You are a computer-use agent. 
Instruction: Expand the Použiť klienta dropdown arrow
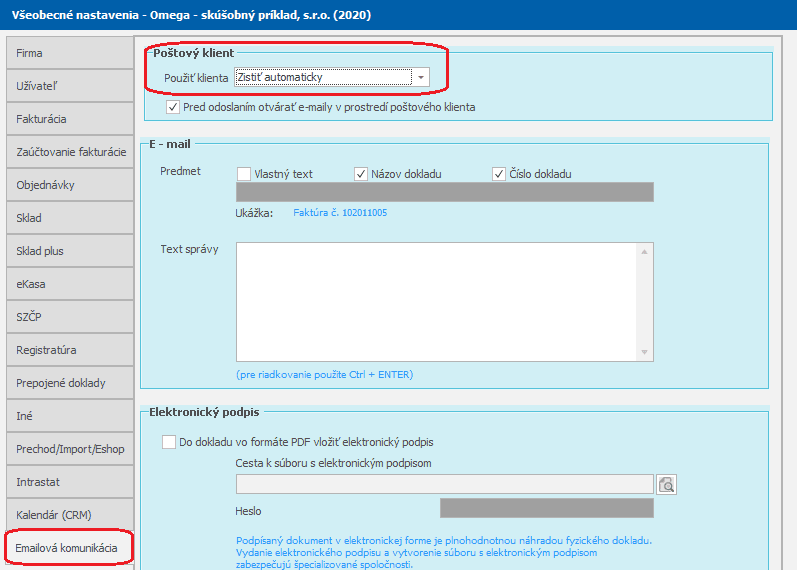[421, 78]
